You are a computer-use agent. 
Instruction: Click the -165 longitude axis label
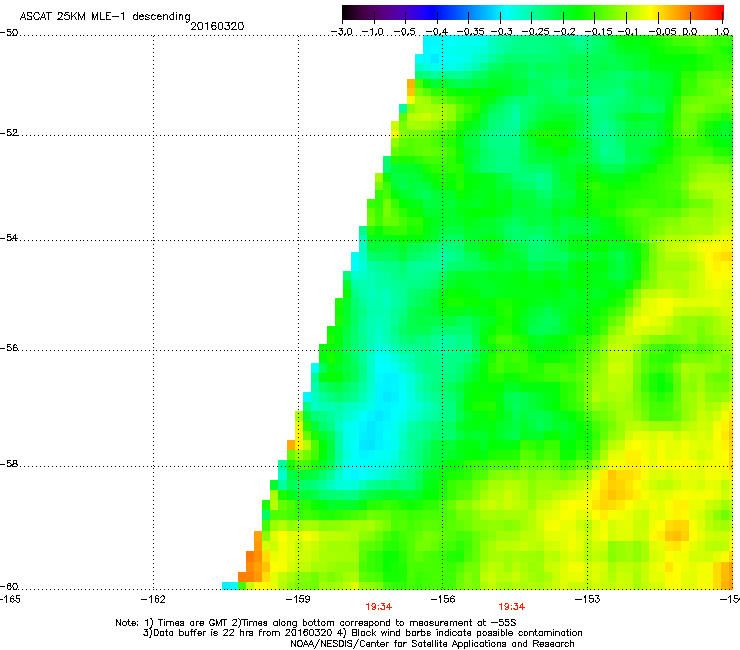pyautogui.click(x=10, y=599)
